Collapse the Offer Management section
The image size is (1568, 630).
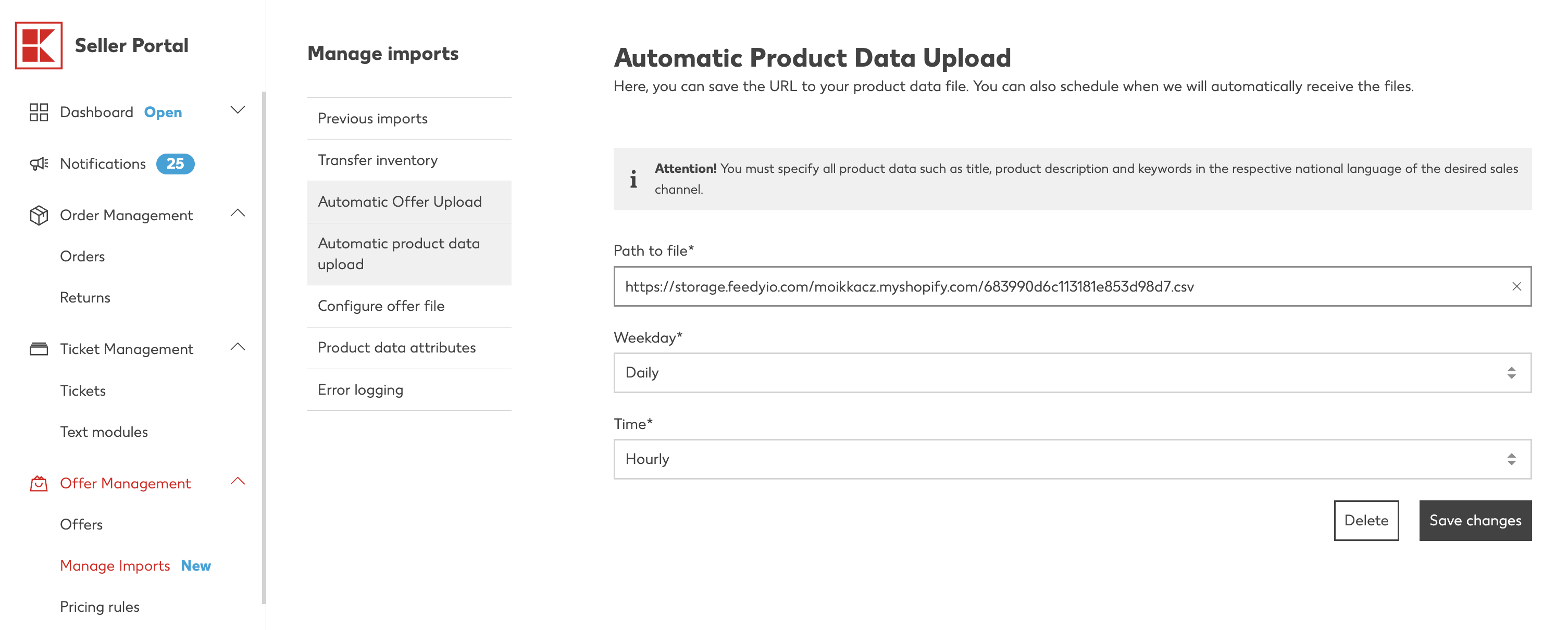pyautogui.click(x=238, y=481)
